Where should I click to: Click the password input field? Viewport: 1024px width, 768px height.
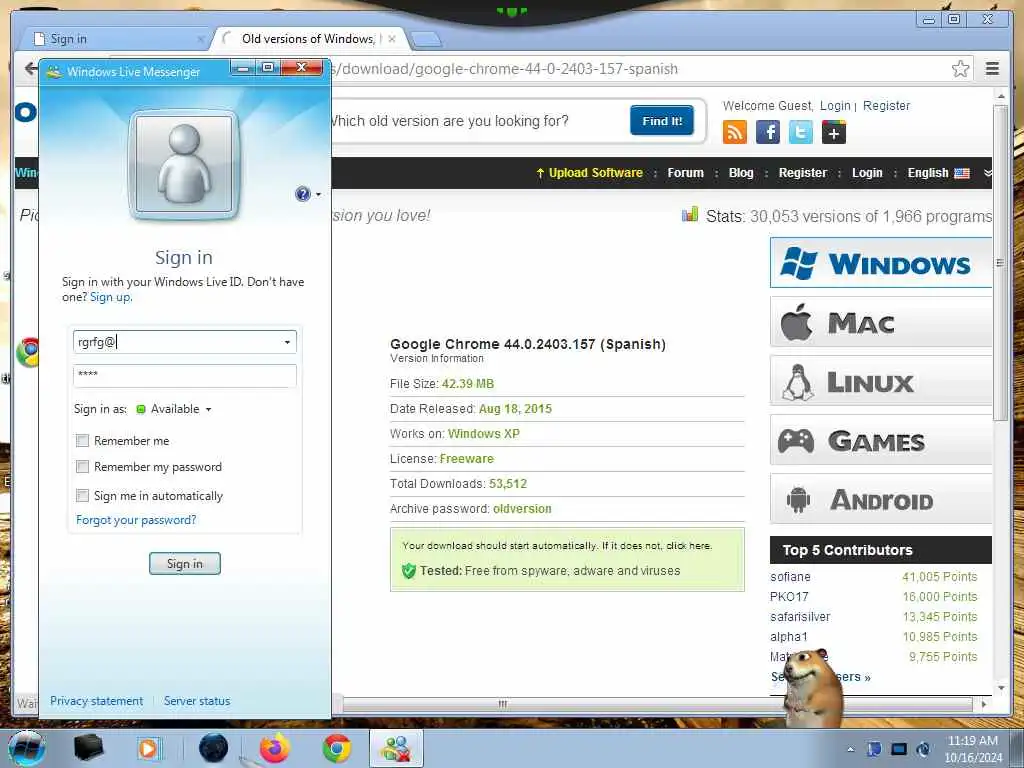click(185, 375)
